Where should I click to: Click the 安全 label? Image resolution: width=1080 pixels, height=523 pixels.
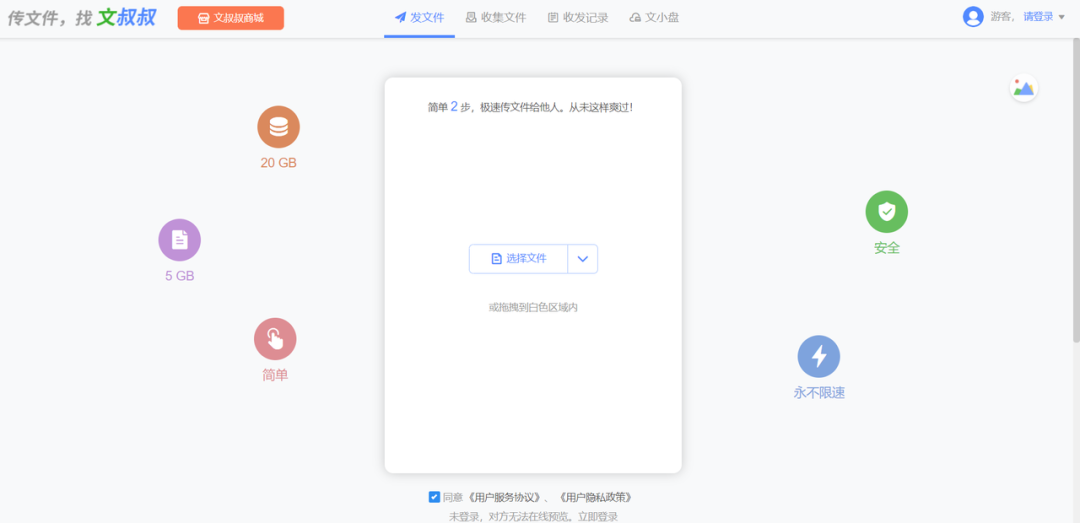tap(886, 248)
